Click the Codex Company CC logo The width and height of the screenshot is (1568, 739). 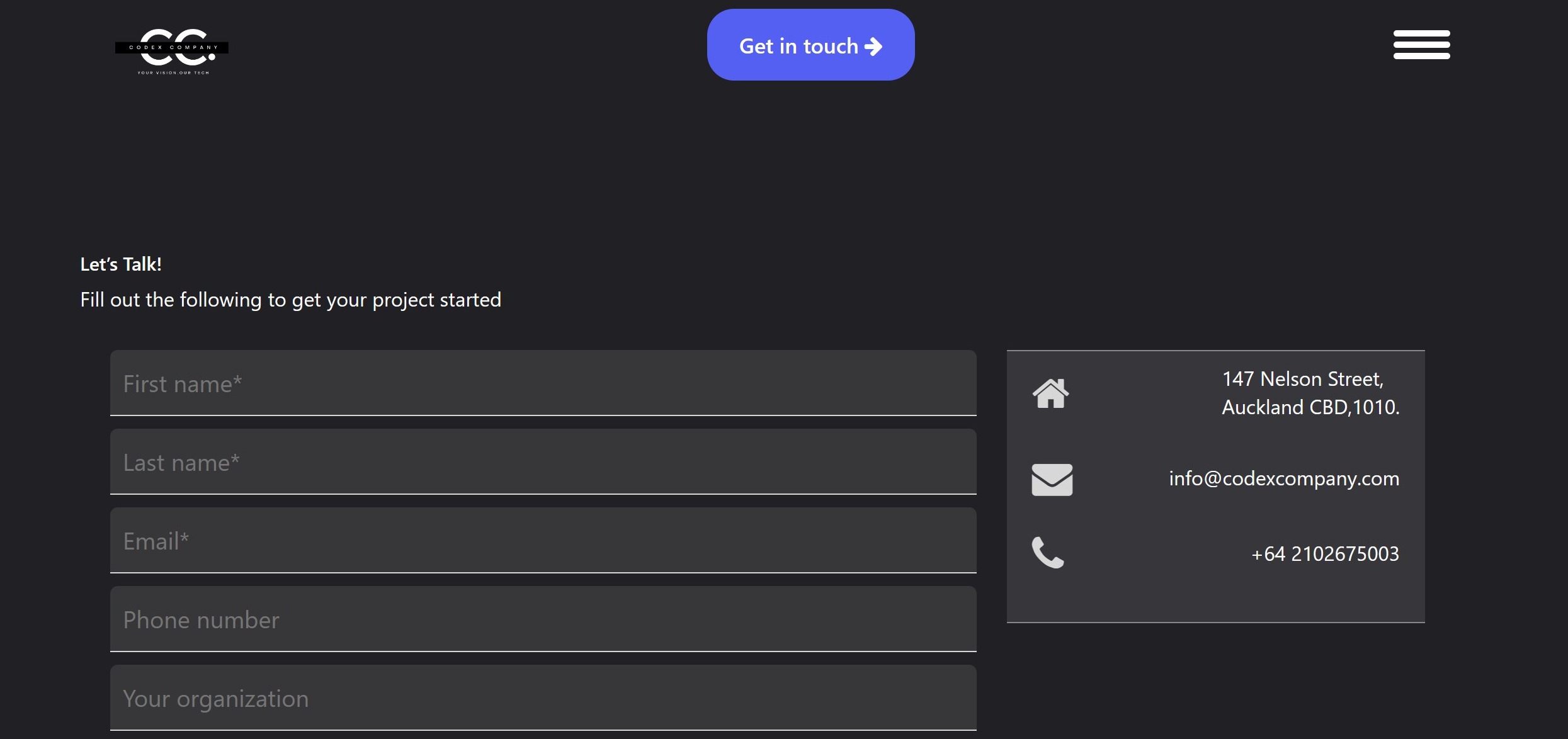tap(172, 47)
